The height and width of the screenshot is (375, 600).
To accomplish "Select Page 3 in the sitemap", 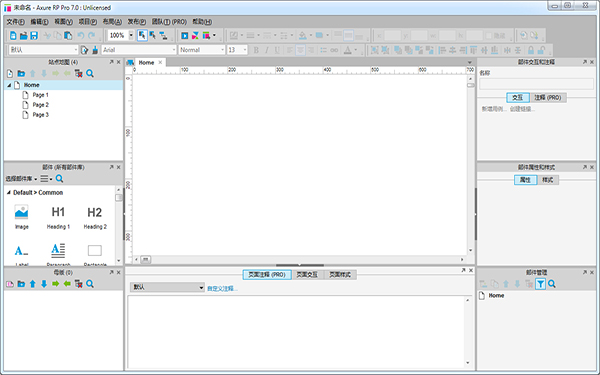I will (41, 115).
